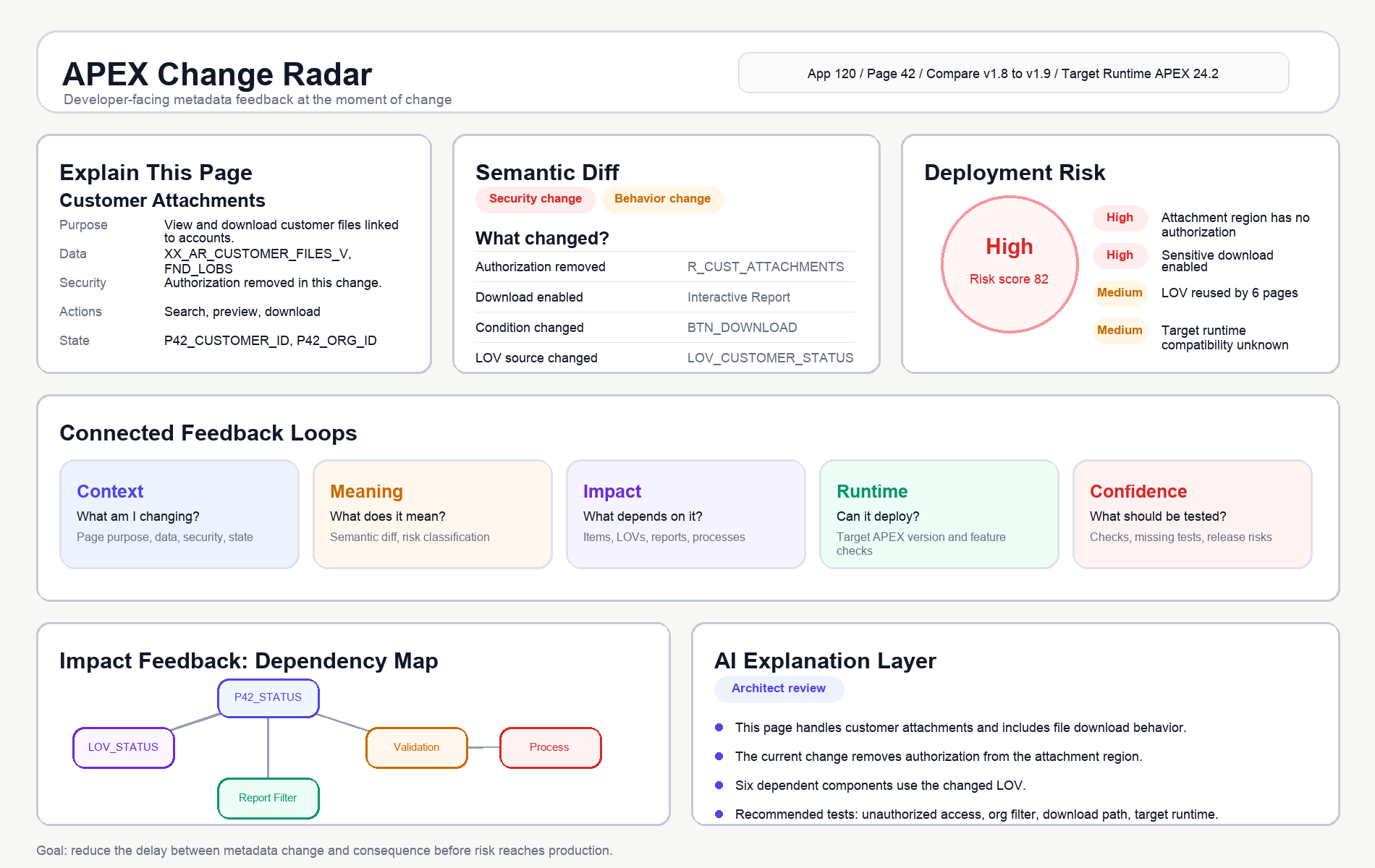Click AI bullet about removed authorization
The width and height of the screenshot is (1375, 868).
939,757
